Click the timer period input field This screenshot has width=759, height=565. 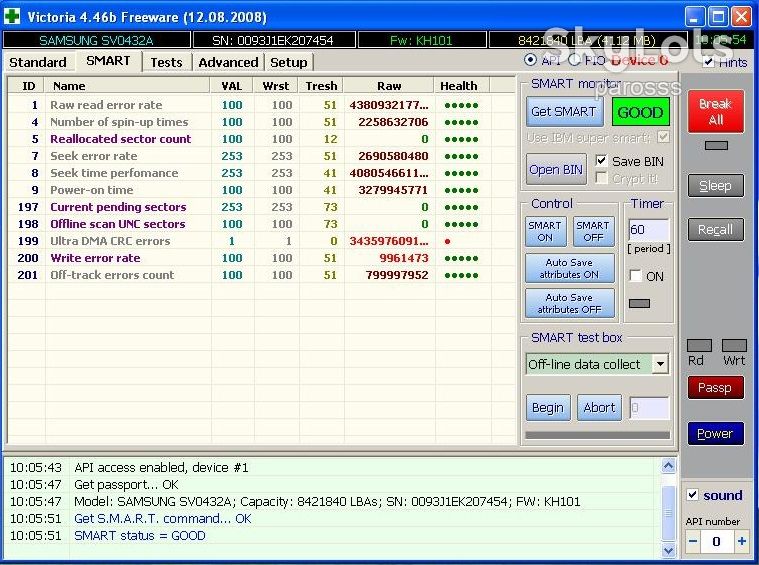point(649,229)
